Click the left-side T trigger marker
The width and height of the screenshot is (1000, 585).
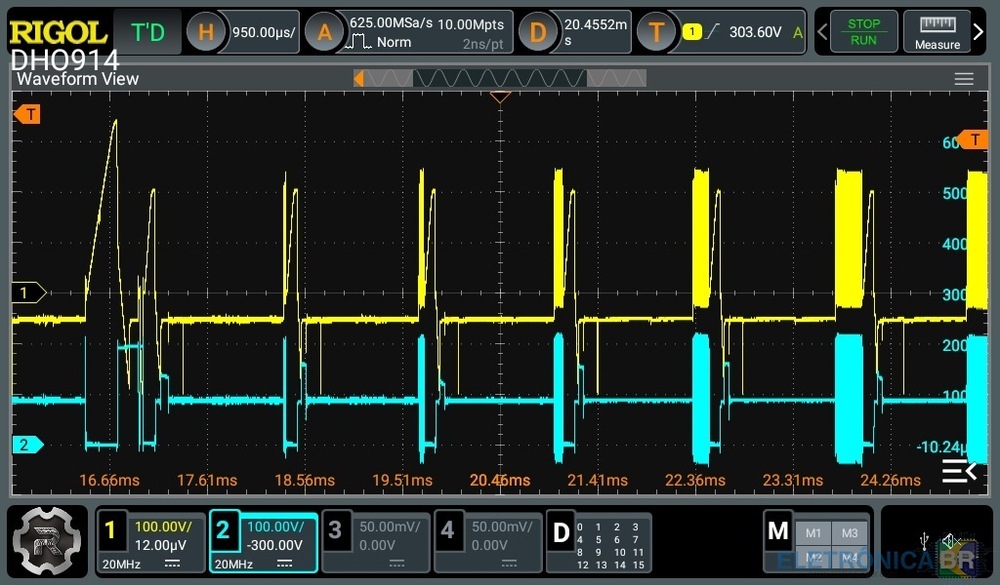27,114
